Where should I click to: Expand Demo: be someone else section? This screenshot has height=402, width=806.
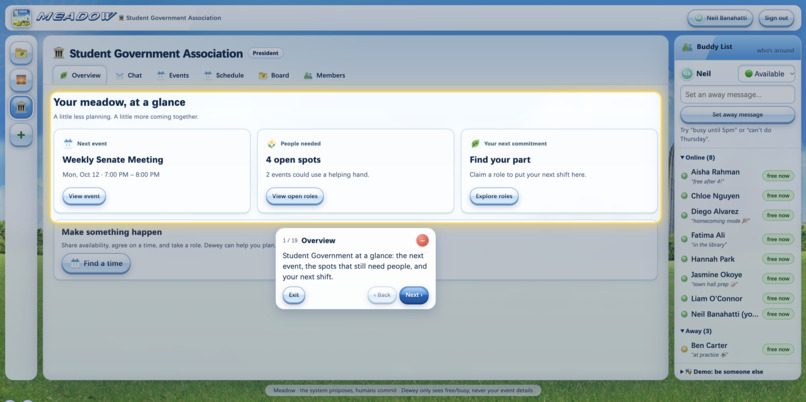tap(721, 372)
